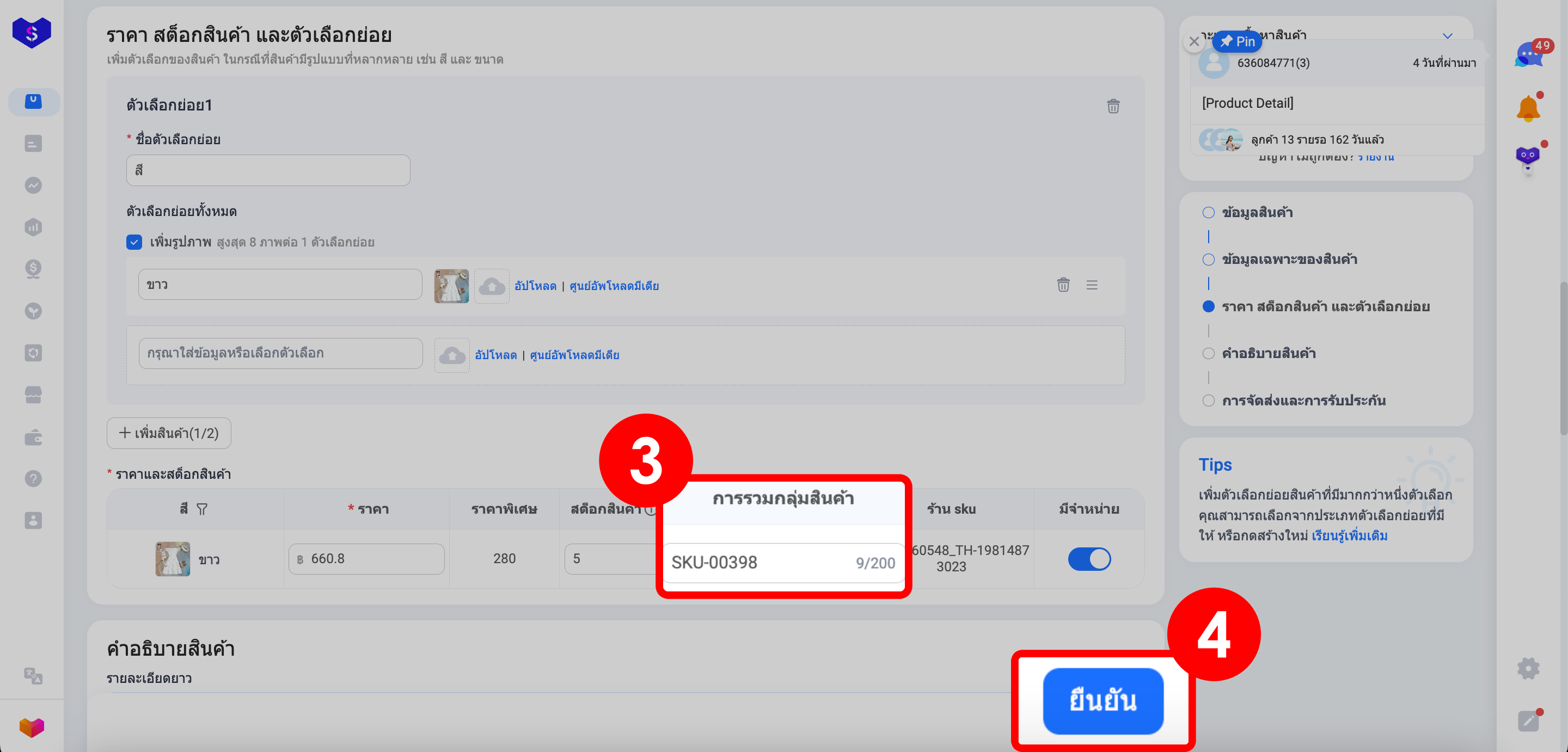Open the notification bell

coord(1528,109)
